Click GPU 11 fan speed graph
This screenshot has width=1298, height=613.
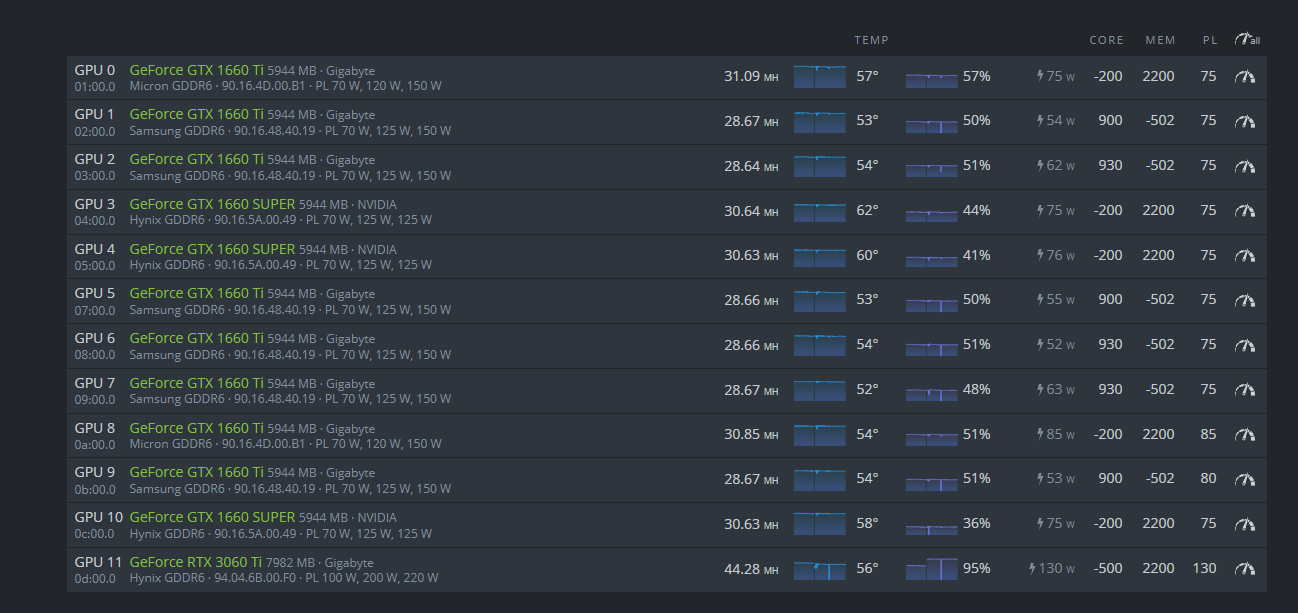931,569
